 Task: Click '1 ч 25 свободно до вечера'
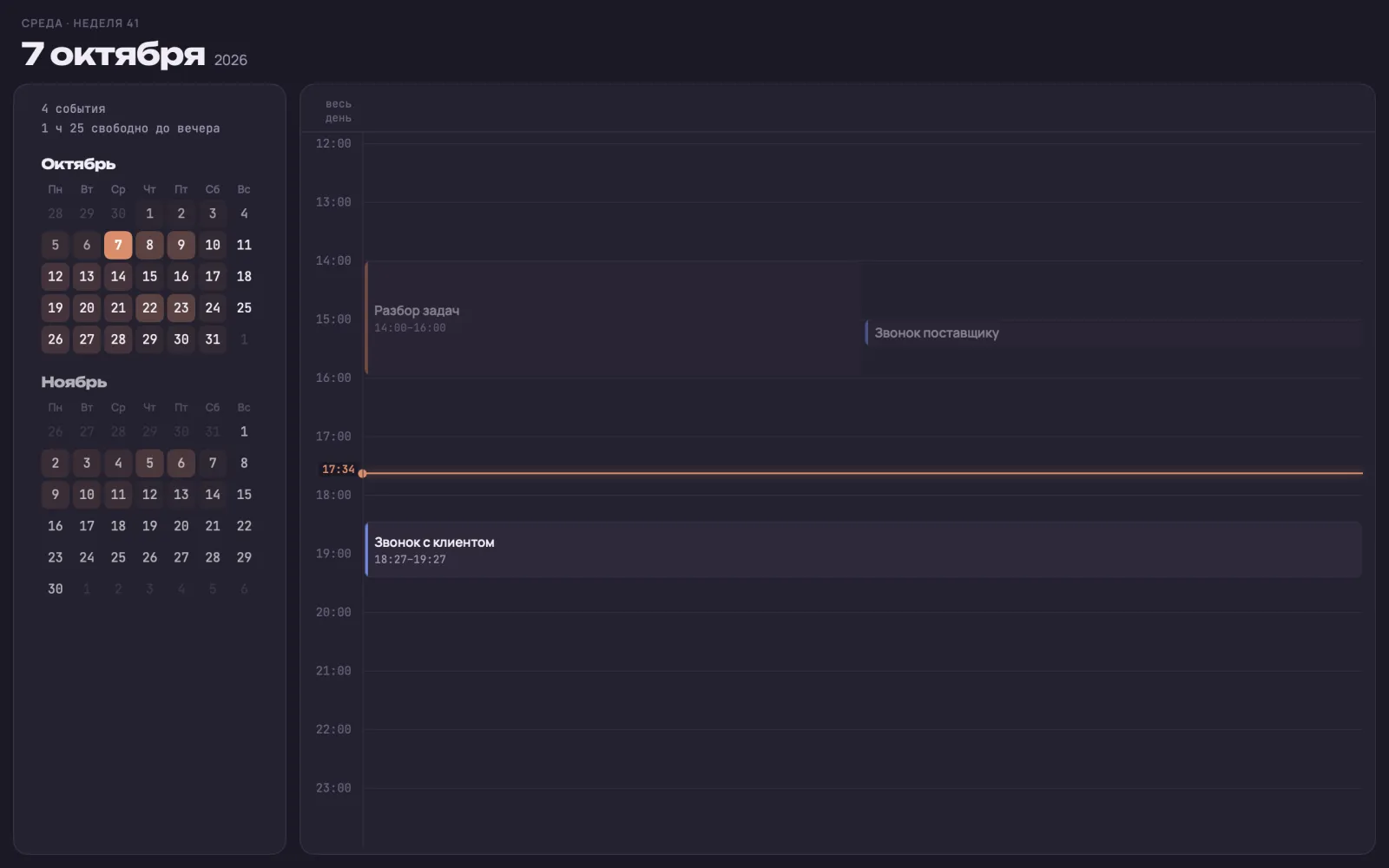coord(130,128)
